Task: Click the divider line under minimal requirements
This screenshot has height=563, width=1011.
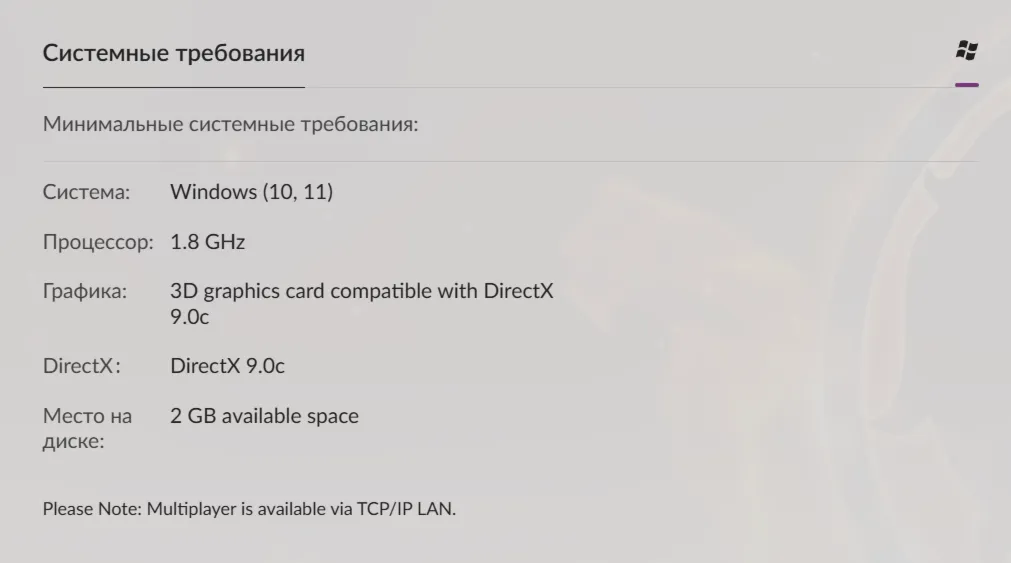Action: pos(511,161)
